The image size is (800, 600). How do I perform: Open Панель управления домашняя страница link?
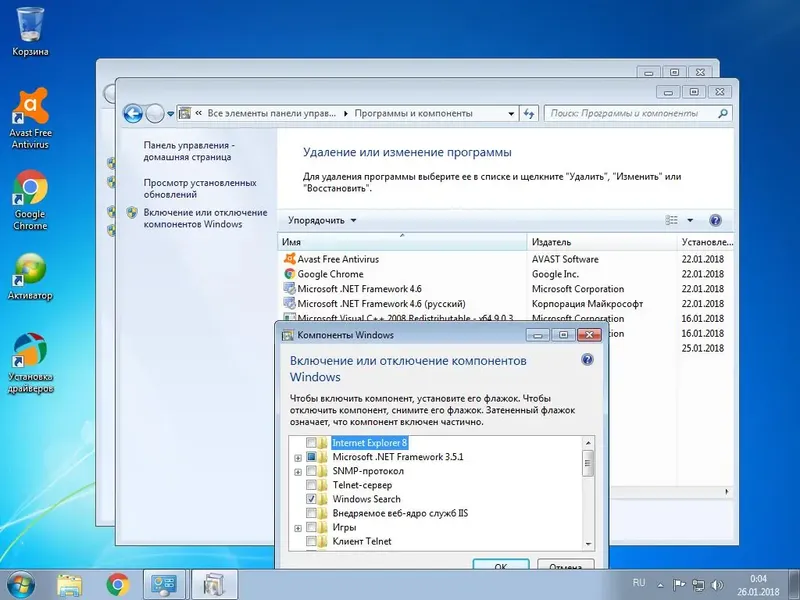click(x=189, y=151)
